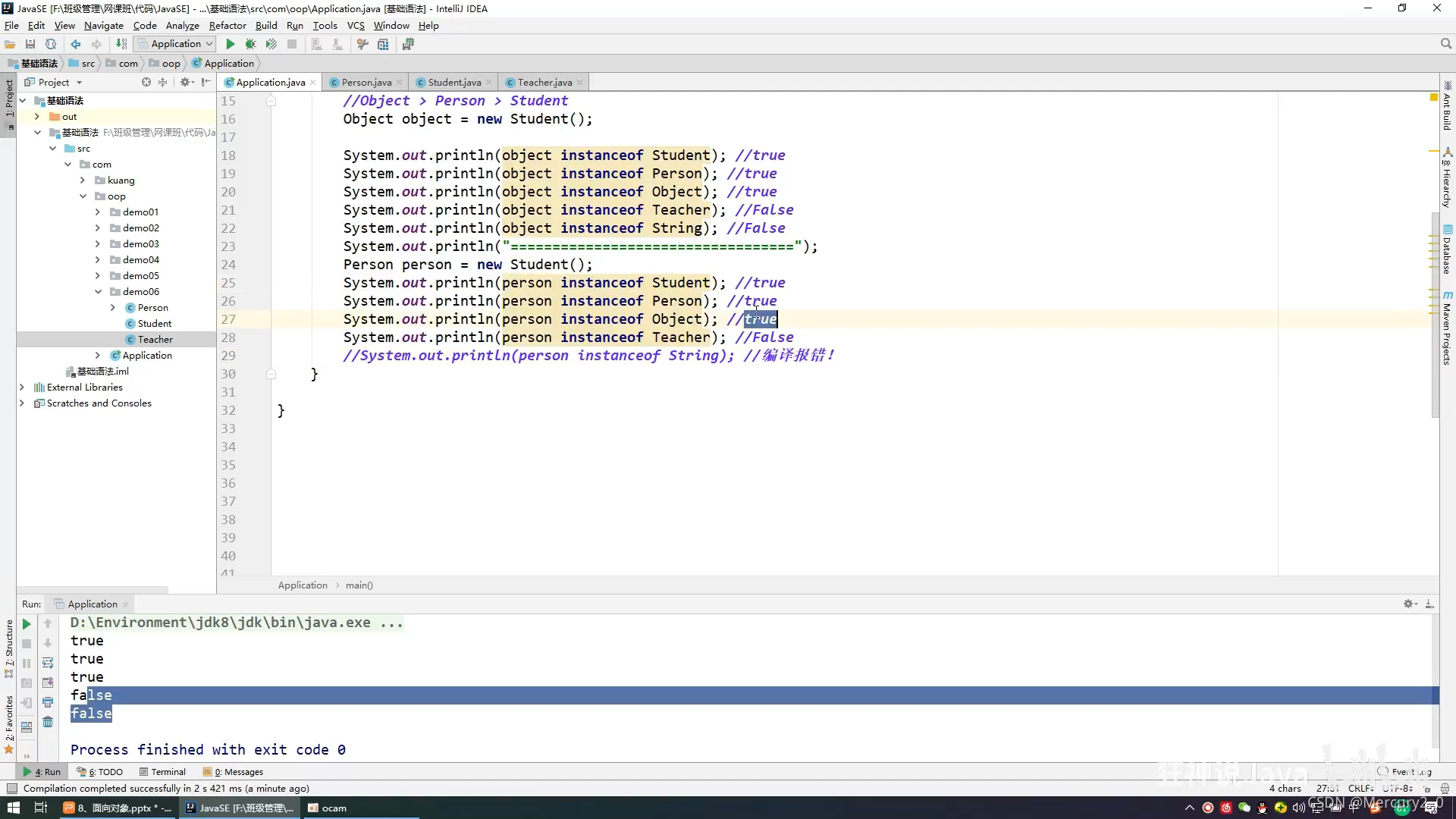
Task: Click the Save All toolbar icon
Action: click(x=30, y=44)
